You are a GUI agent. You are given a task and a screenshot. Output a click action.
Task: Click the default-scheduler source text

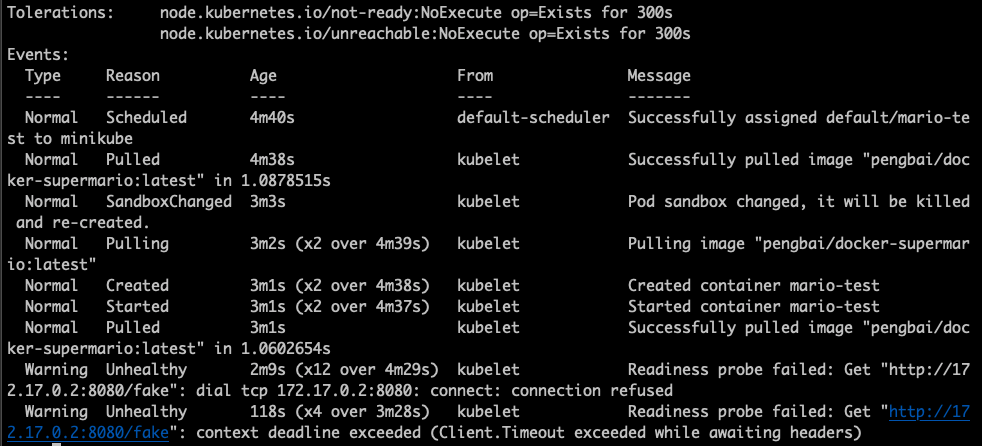[534, 118]
